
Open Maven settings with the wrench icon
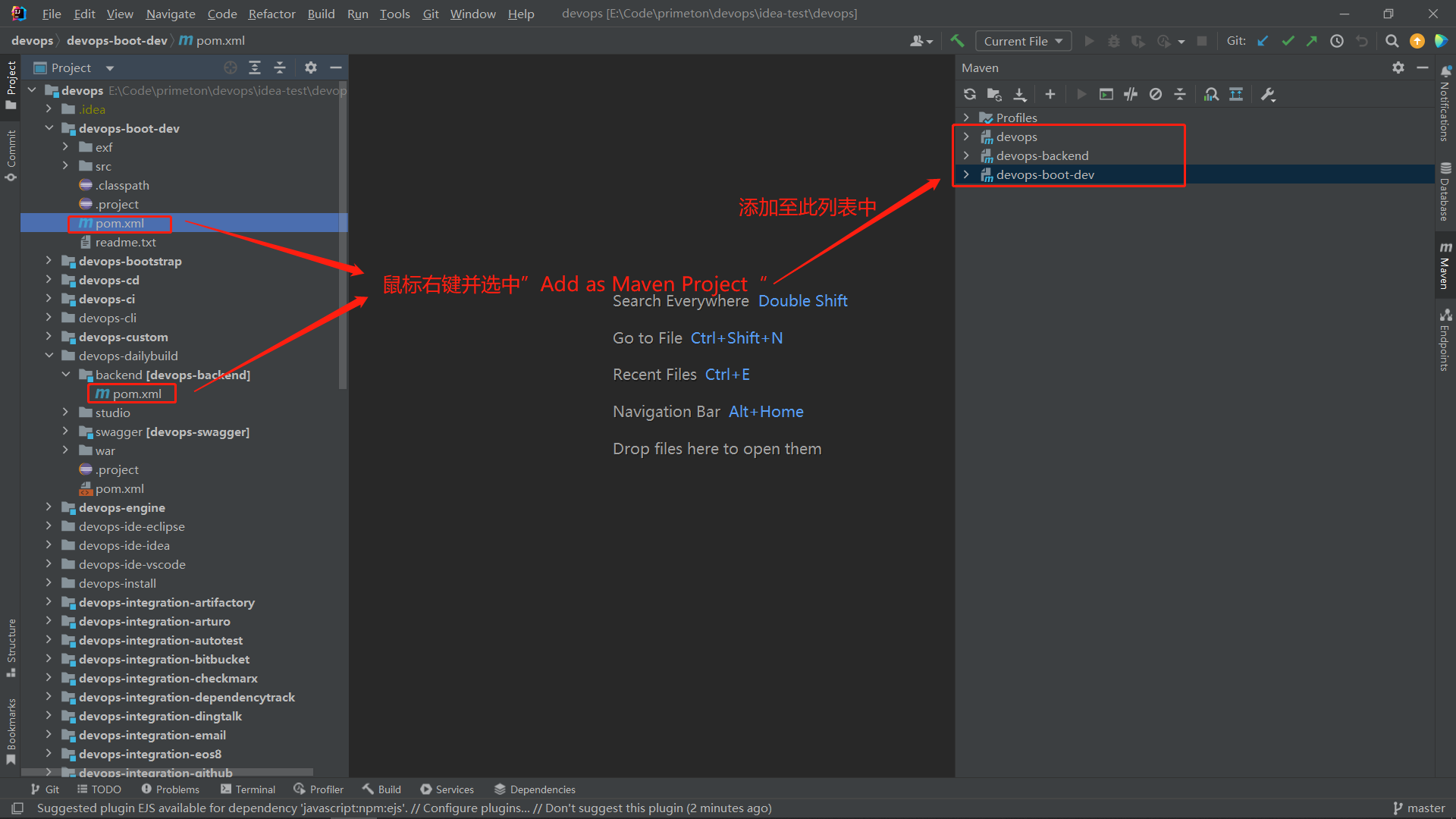coord(1268,94)
